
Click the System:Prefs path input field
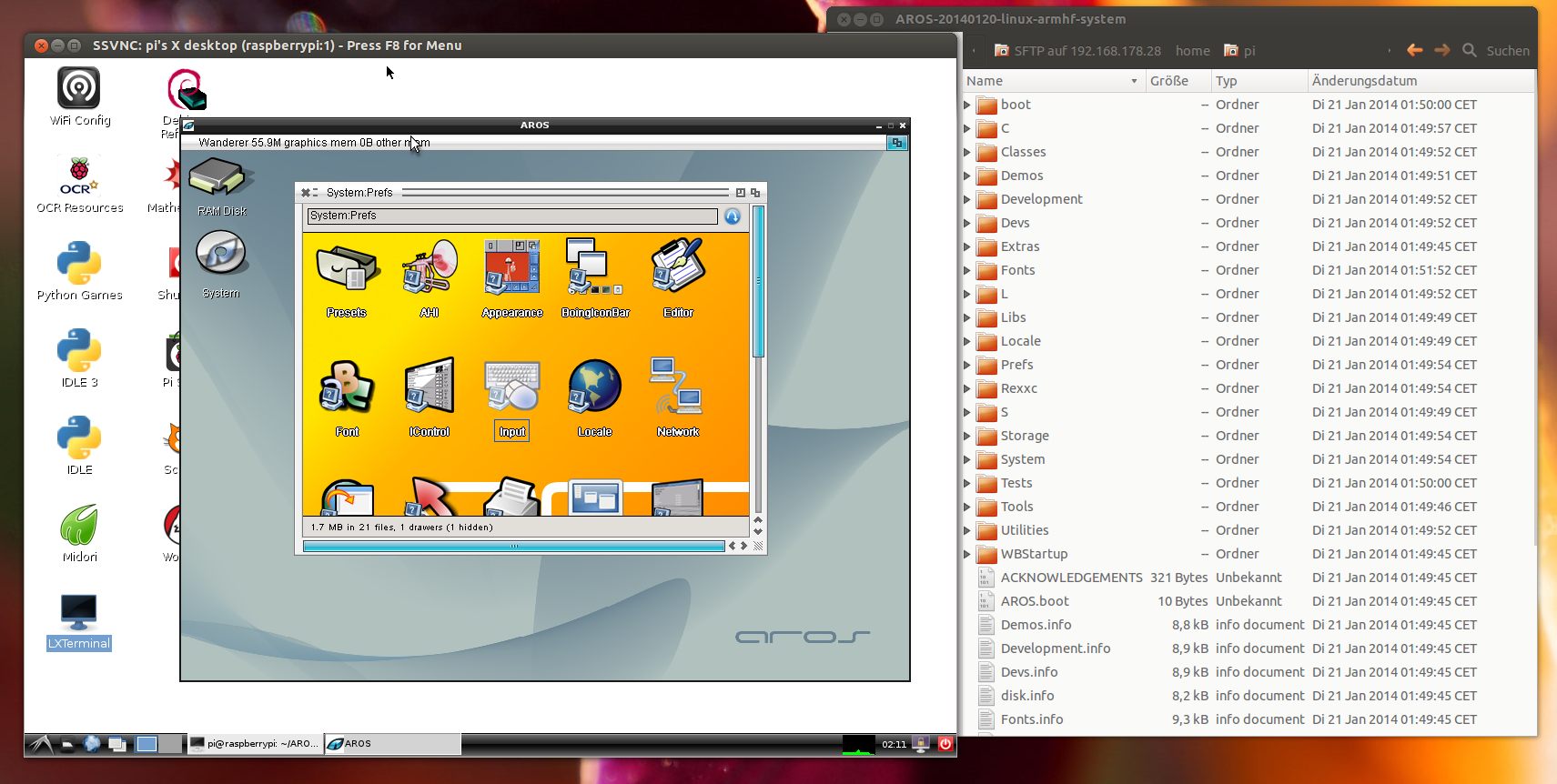512,216
